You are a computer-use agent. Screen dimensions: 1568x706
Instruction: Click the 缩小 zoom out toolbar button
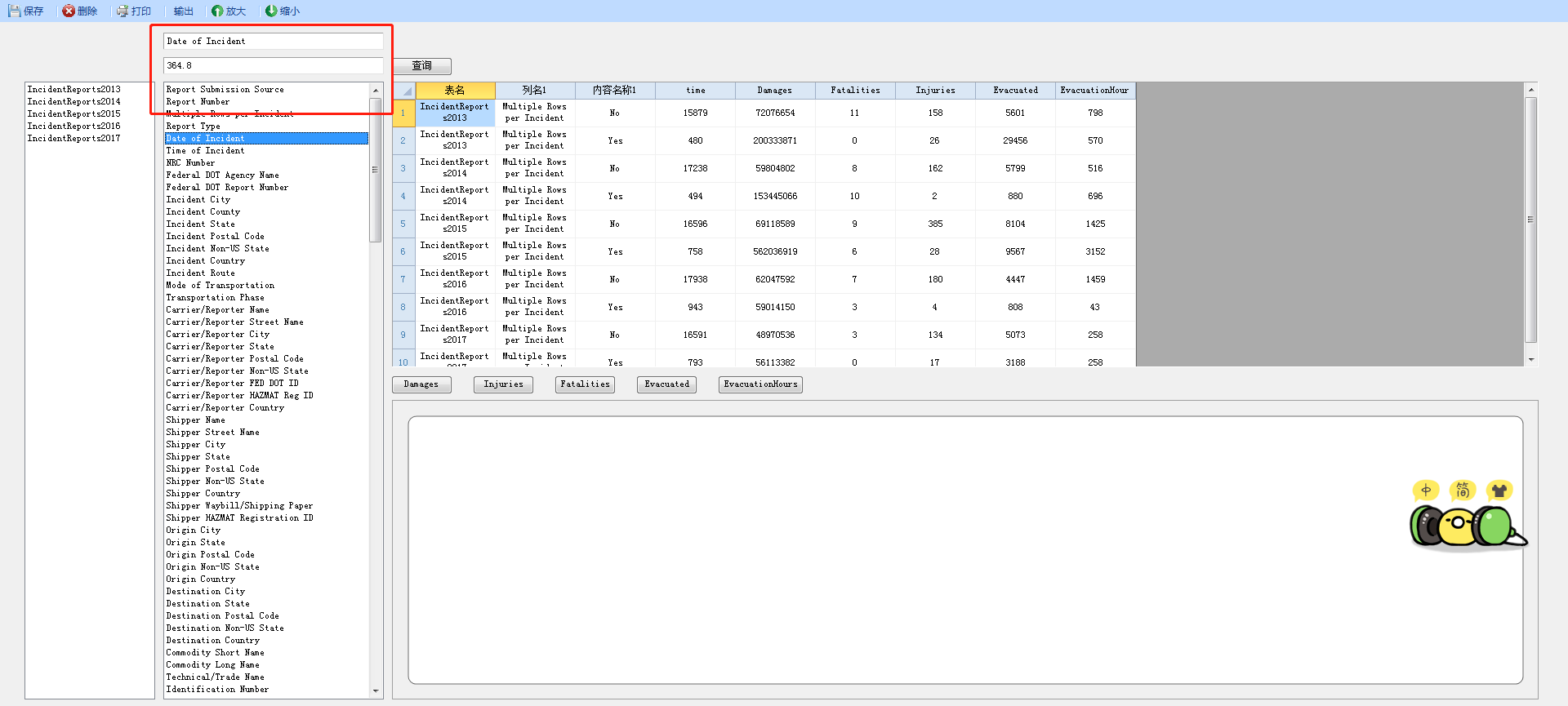(283, 11)
